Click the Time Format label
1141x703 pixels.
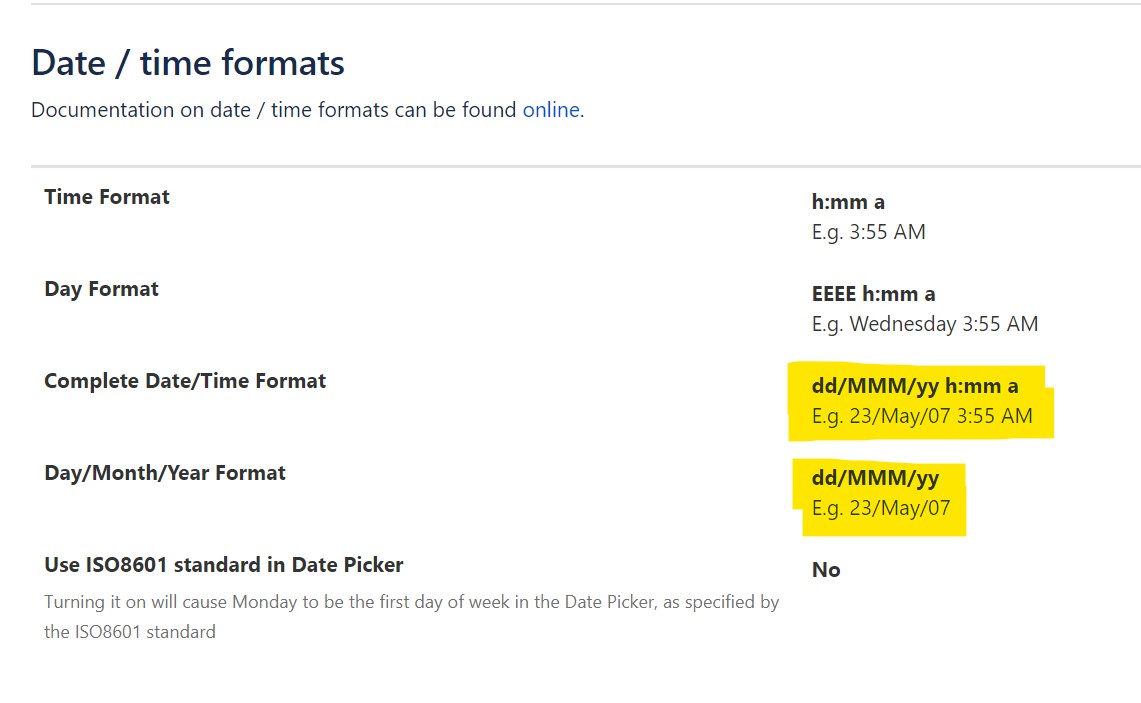107,196
